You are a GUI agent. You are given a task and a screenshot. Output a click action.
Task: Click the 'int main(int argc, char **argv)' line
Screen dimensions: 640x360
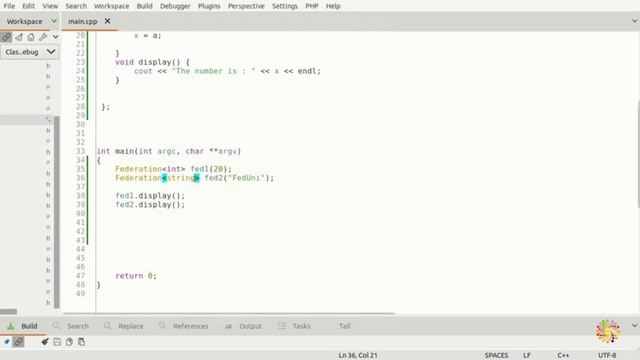pos(169,151)
